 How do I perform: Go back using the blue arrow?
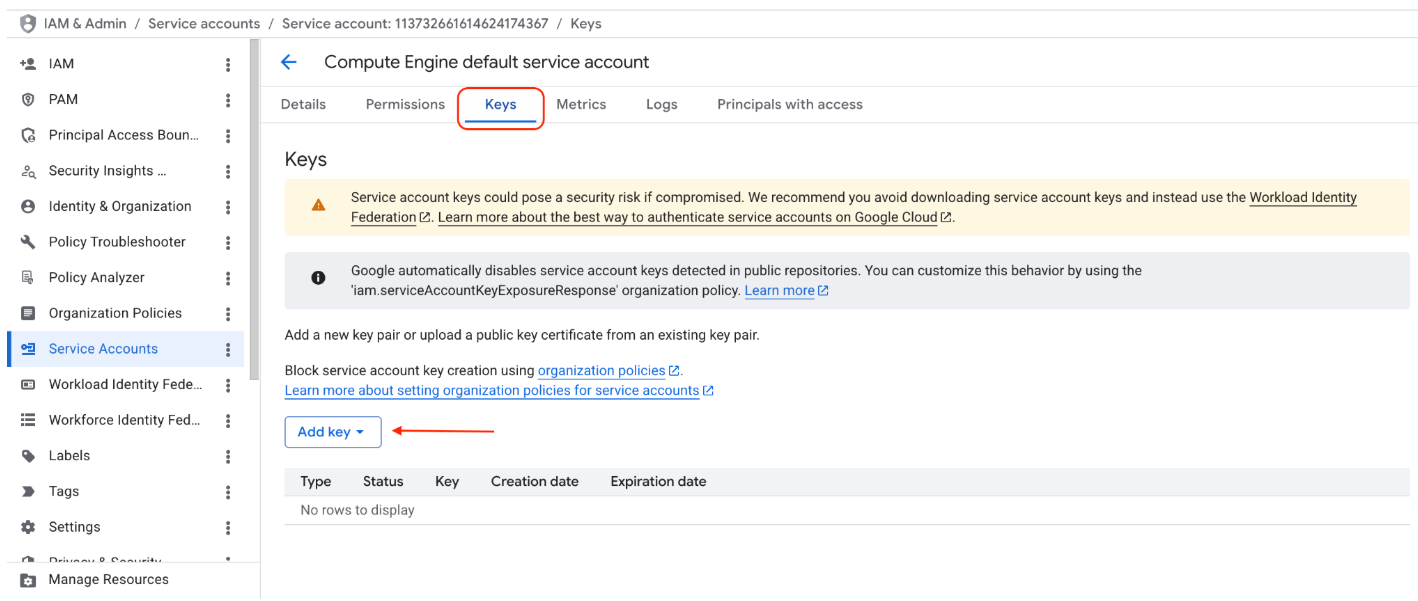(x=289, y=62)
